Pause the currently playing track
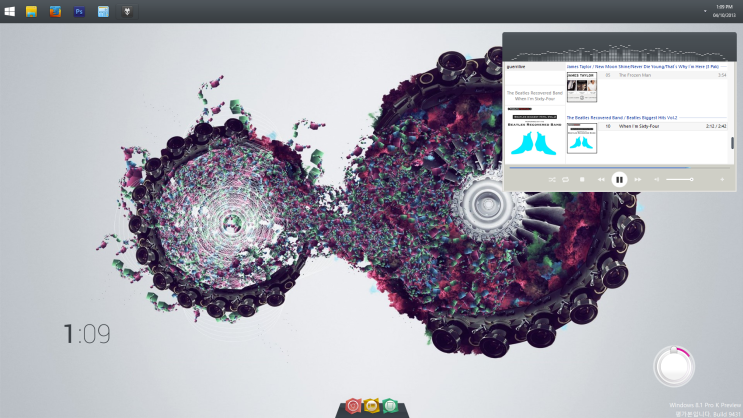743x418 pixels. (619, 179)
